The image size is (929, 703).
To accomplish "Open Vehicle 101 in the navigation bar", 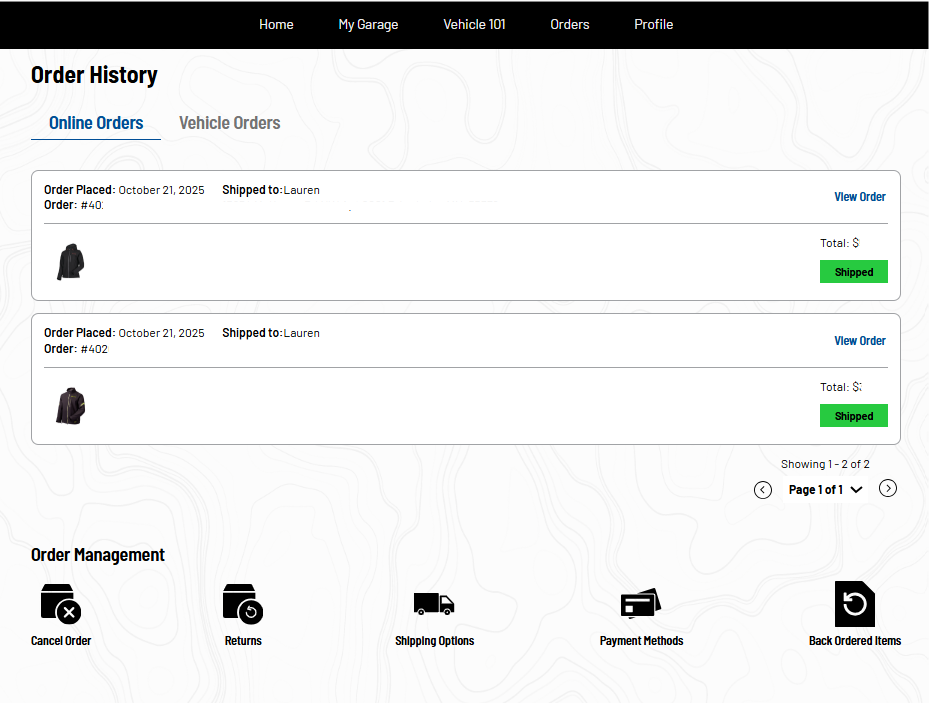I will coord(475,24).
